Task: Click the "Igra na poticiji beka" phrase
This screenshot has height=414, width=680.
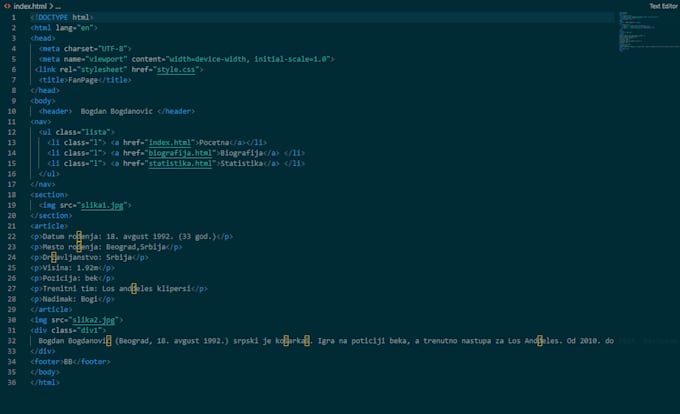Action: (x=363, y=341)
